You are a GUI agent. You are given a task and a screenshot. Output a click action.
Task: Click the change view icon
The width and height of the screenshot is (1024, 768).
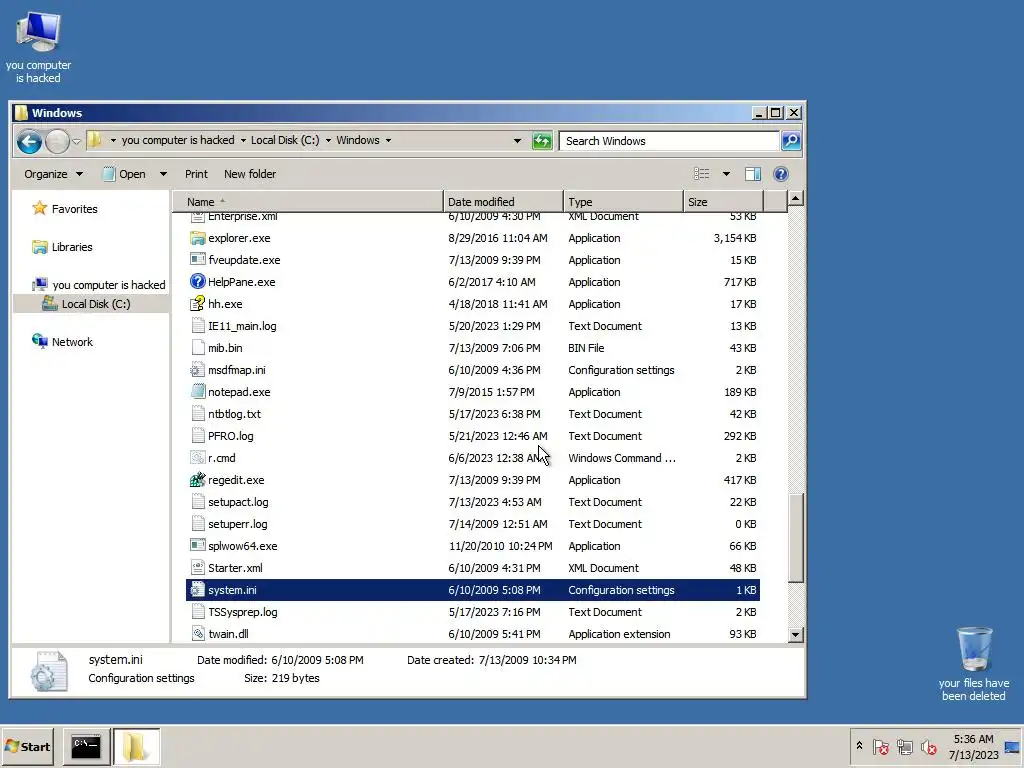click(x=701, y=174)
